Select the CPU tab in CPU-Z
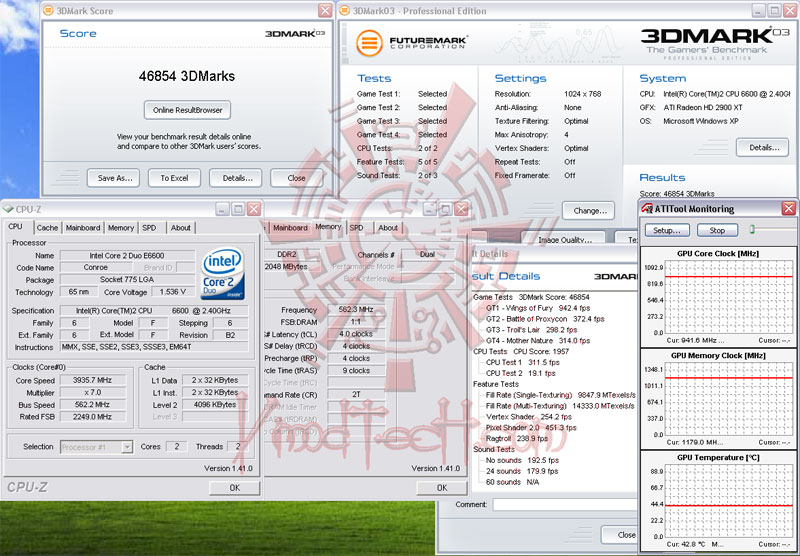This screenshot has width=800, height=556. [15, 226]
